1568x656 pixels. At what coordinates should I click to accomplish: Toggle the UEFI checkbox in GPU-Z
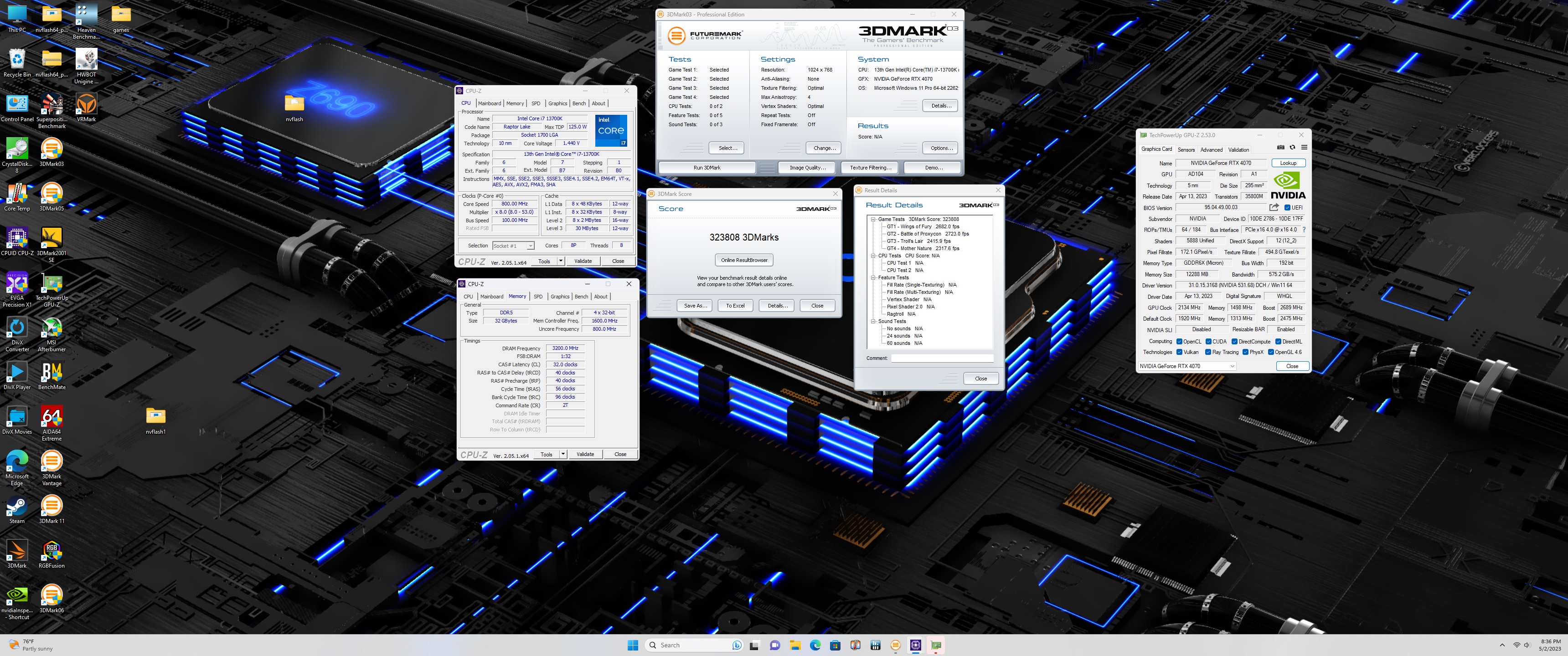(1287, 208)
